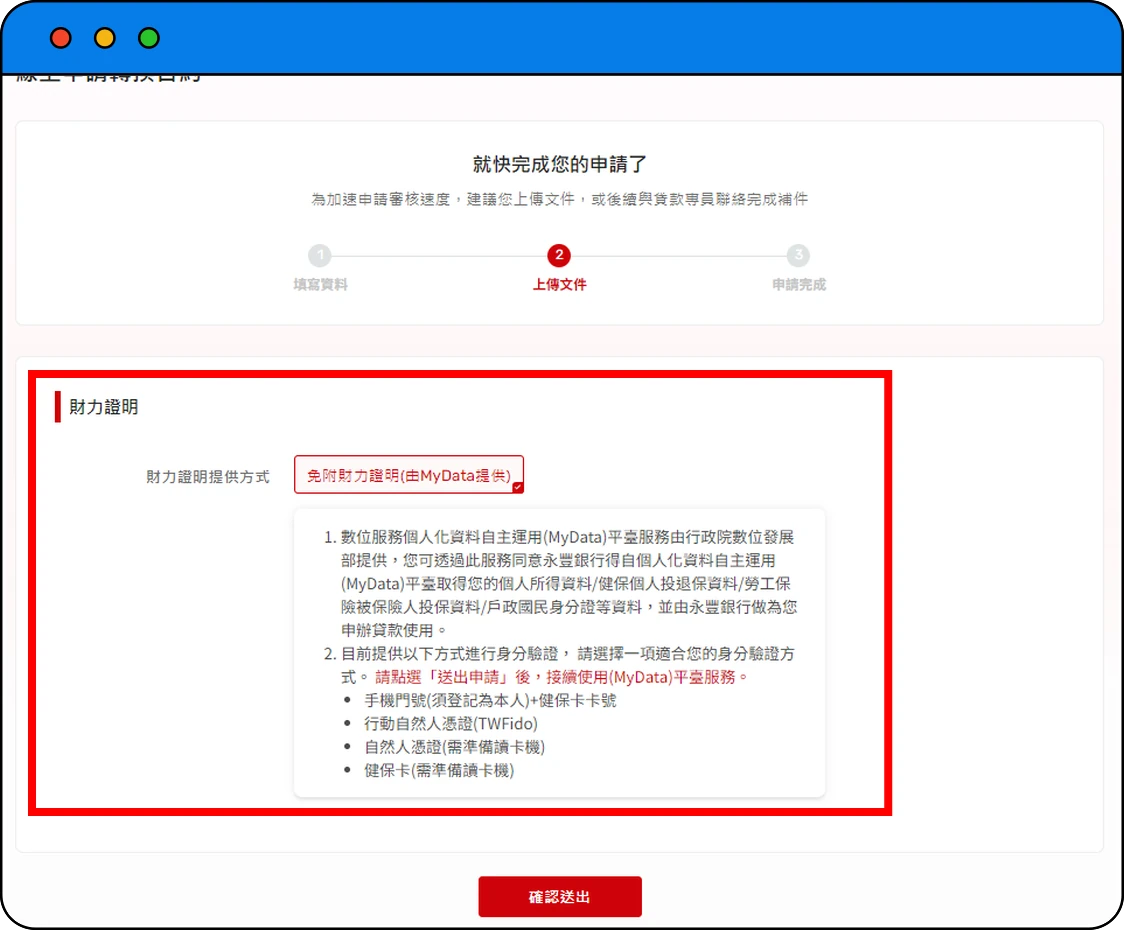Select 免附財力證明(由MyData提供) option

click(409, 475)
